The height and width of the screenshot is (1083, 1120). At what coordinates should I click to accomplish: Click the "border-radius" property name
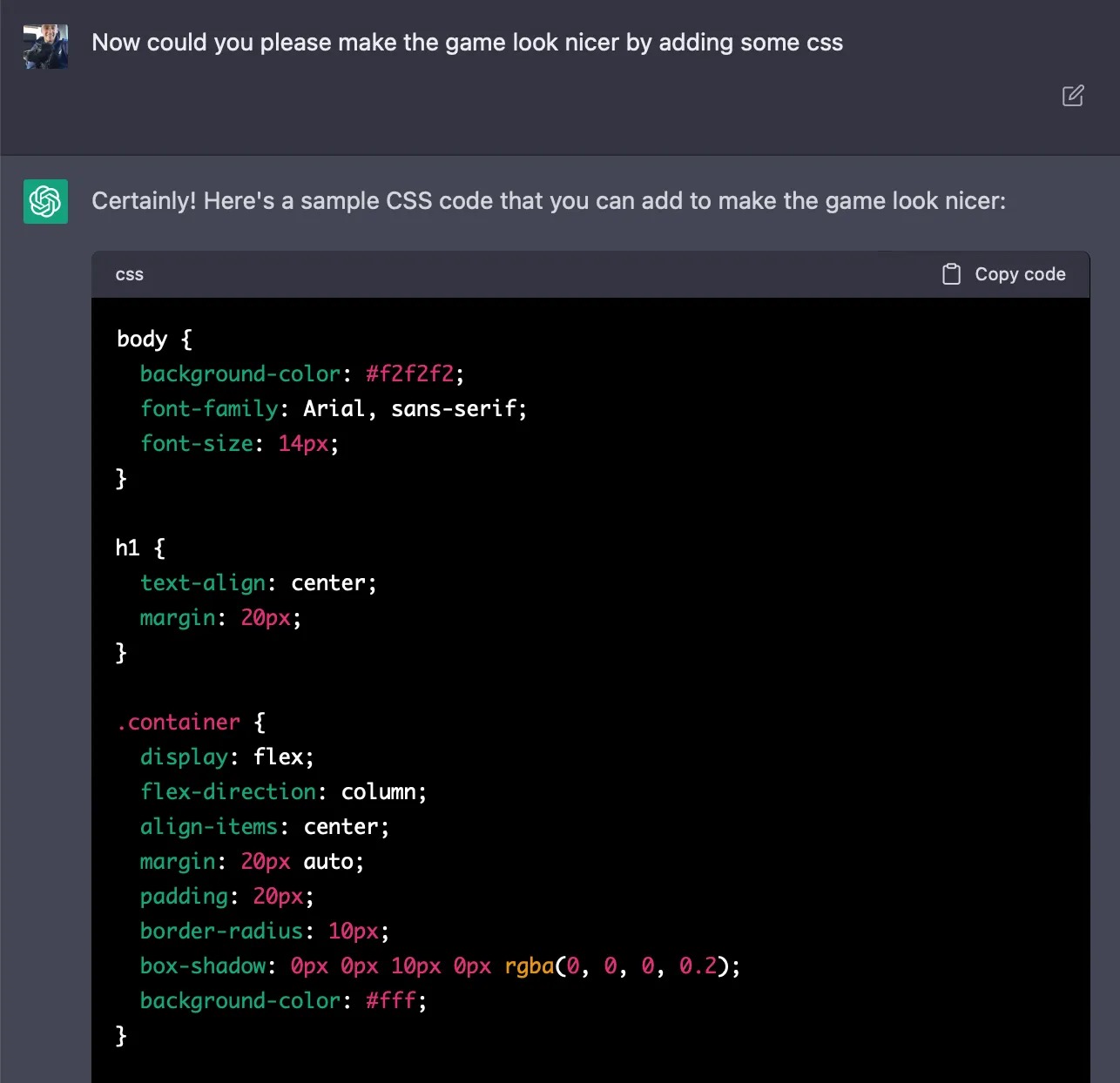pos(221,931)
